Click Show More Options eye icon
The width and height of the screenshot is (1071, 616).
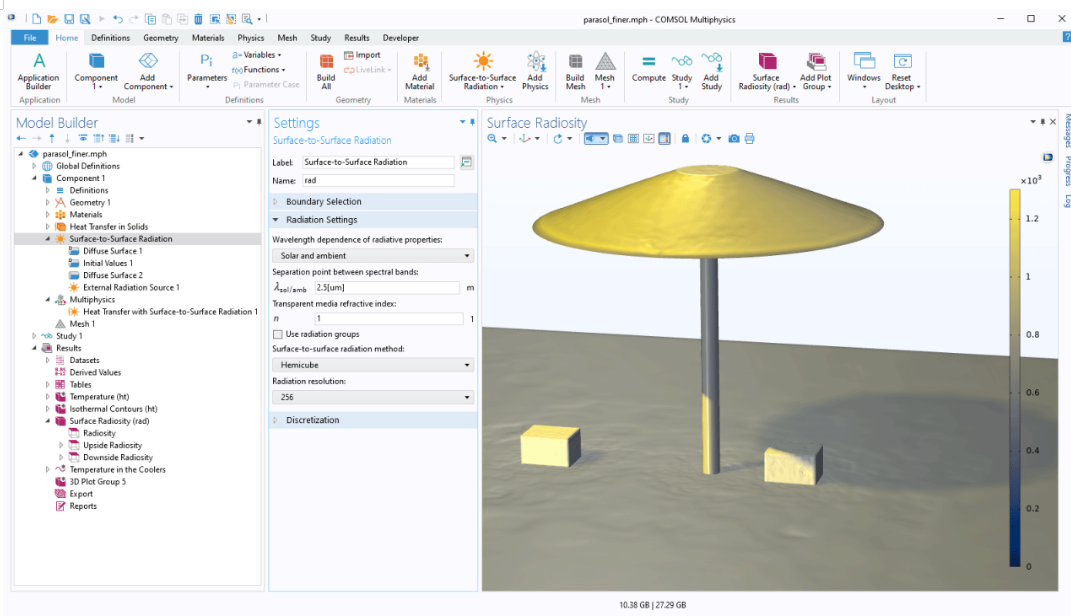tap(83, 139)
